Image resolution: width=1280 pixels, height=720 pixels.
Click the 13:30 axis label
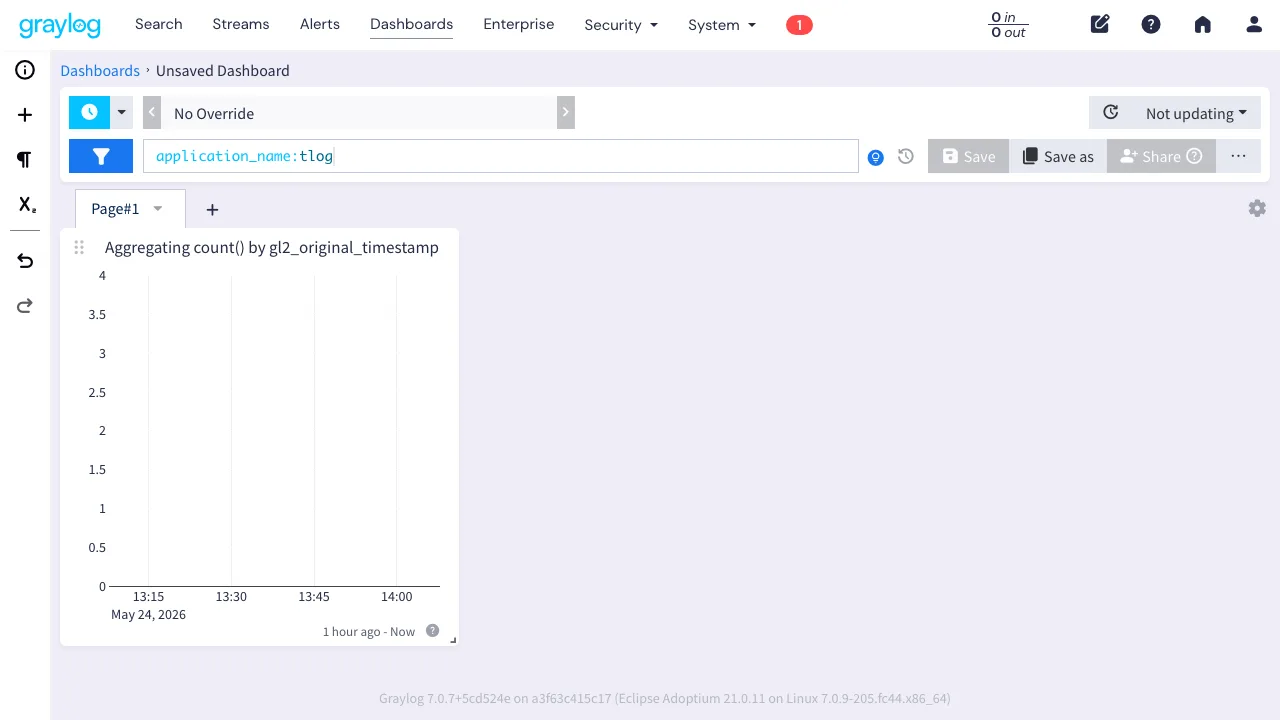(x=231, y=596)
